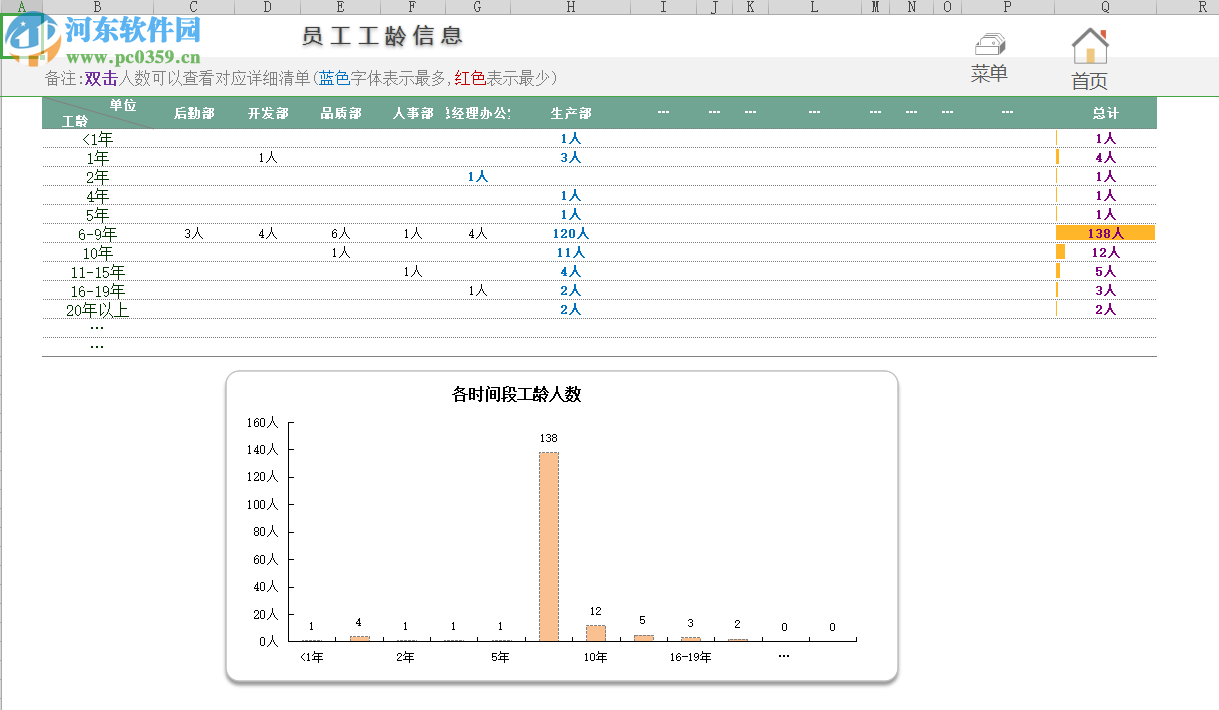Click the ... row beneath 20年以上
This screenshot has height=710, width=1219.
[x=97, y=327]
